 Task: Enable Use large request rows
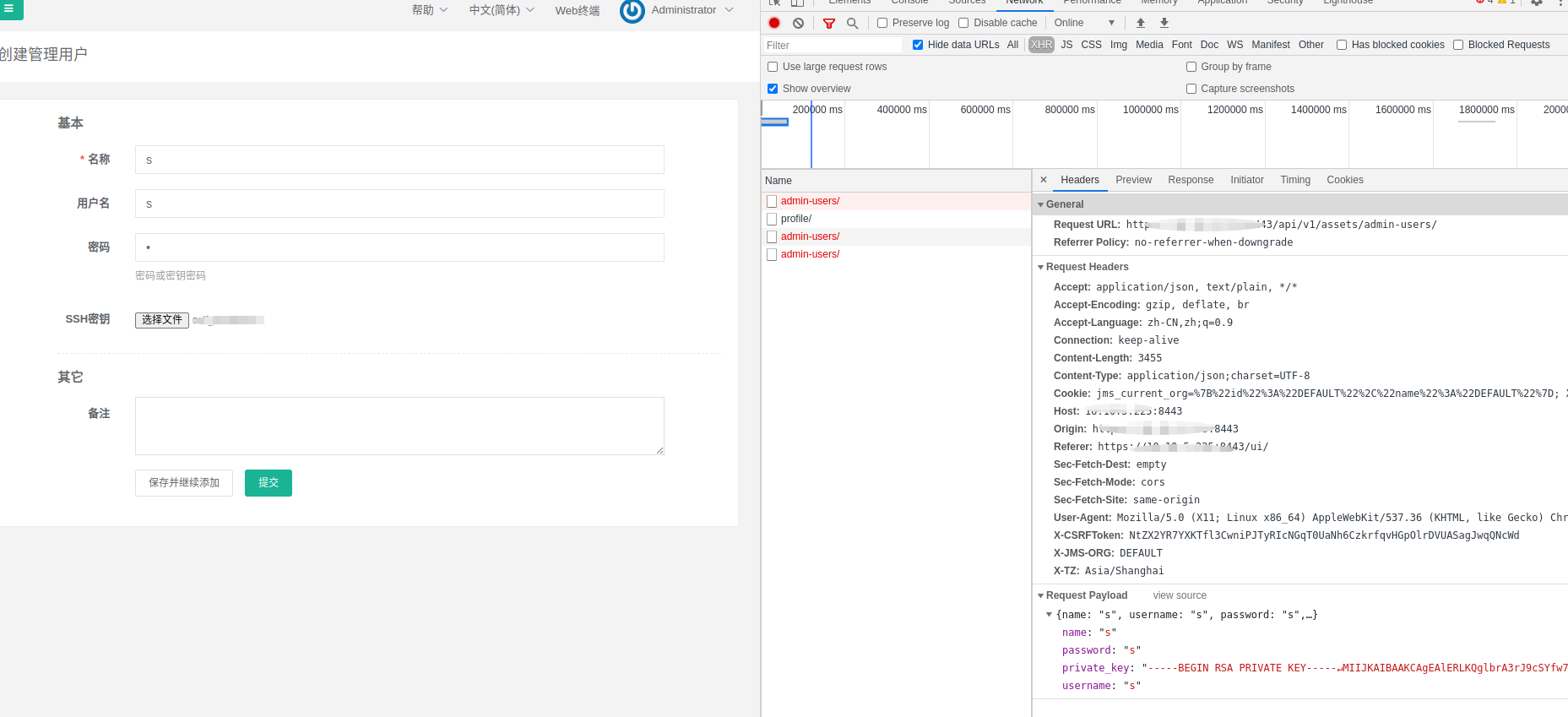773,67
